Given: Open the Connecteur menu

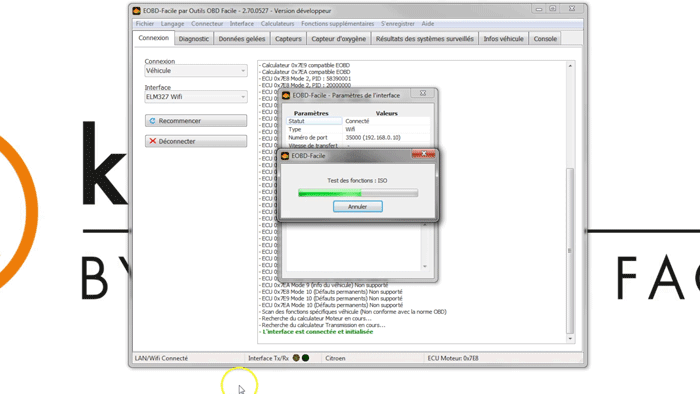Looking at the screenshot, I should click(x=207, y=24).
